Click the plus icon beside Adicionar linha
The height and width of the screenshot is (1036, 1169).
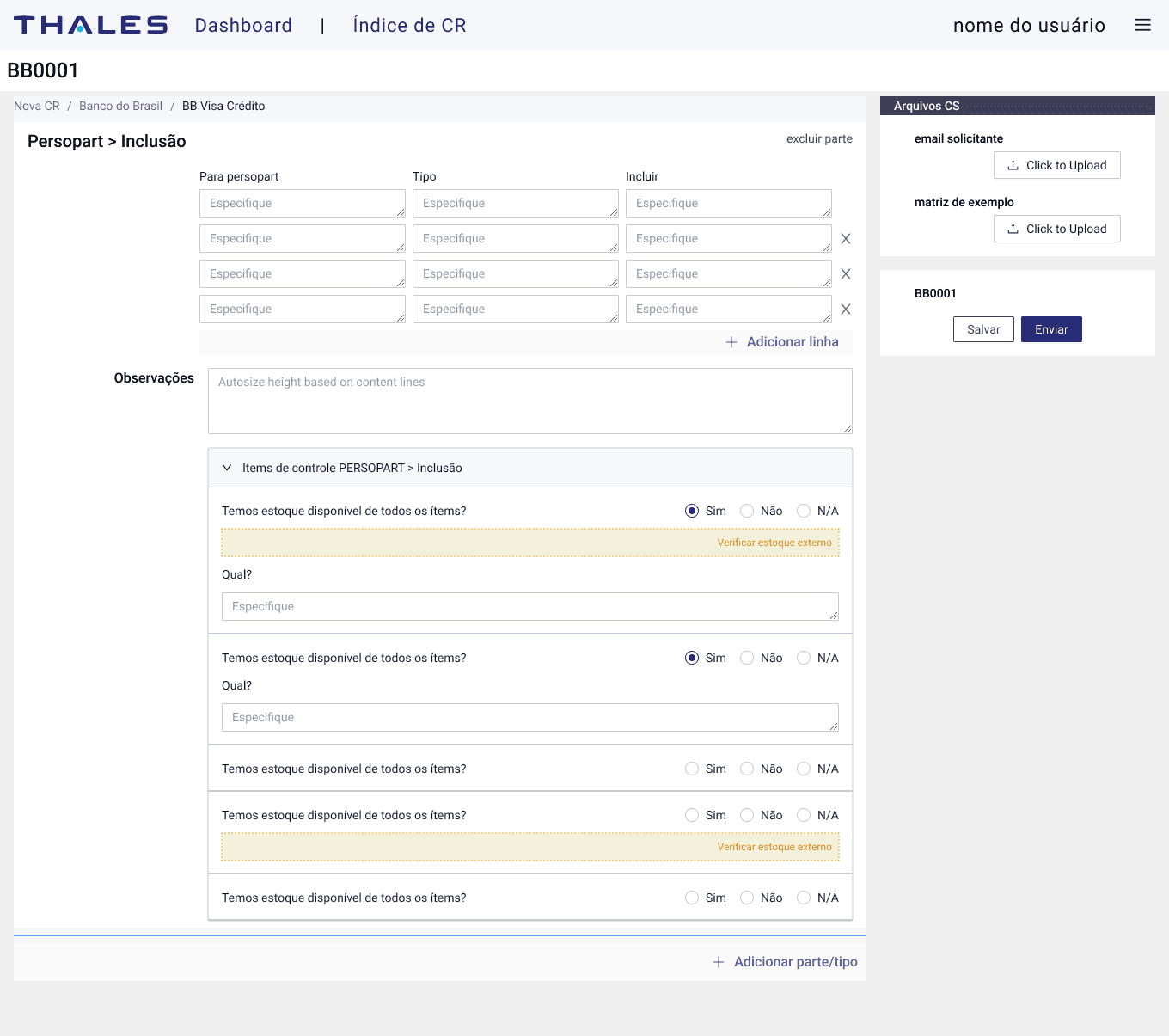click(731, 342)
